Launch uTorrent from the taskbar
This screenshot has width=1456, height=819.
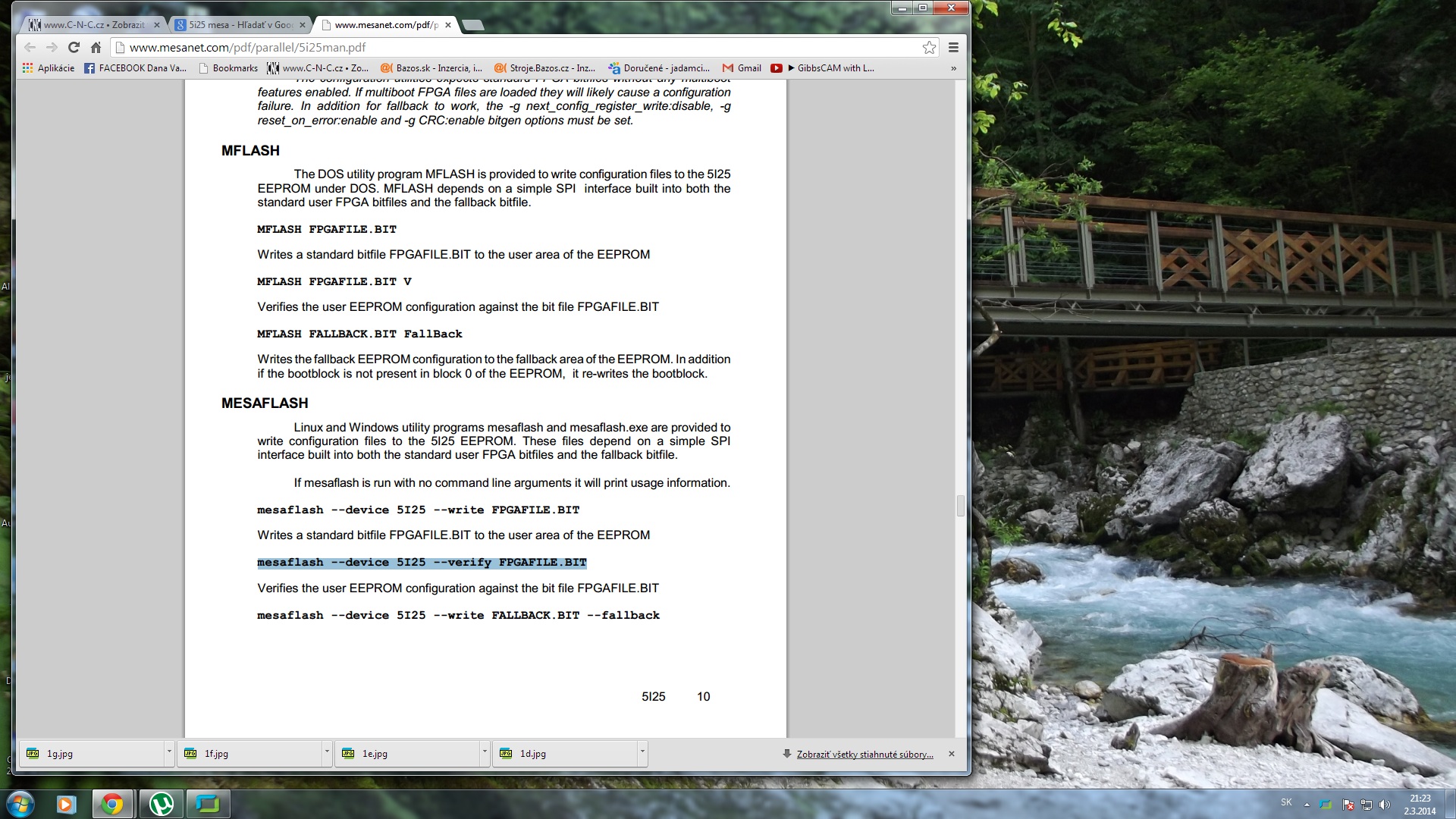tap(161, 804)
